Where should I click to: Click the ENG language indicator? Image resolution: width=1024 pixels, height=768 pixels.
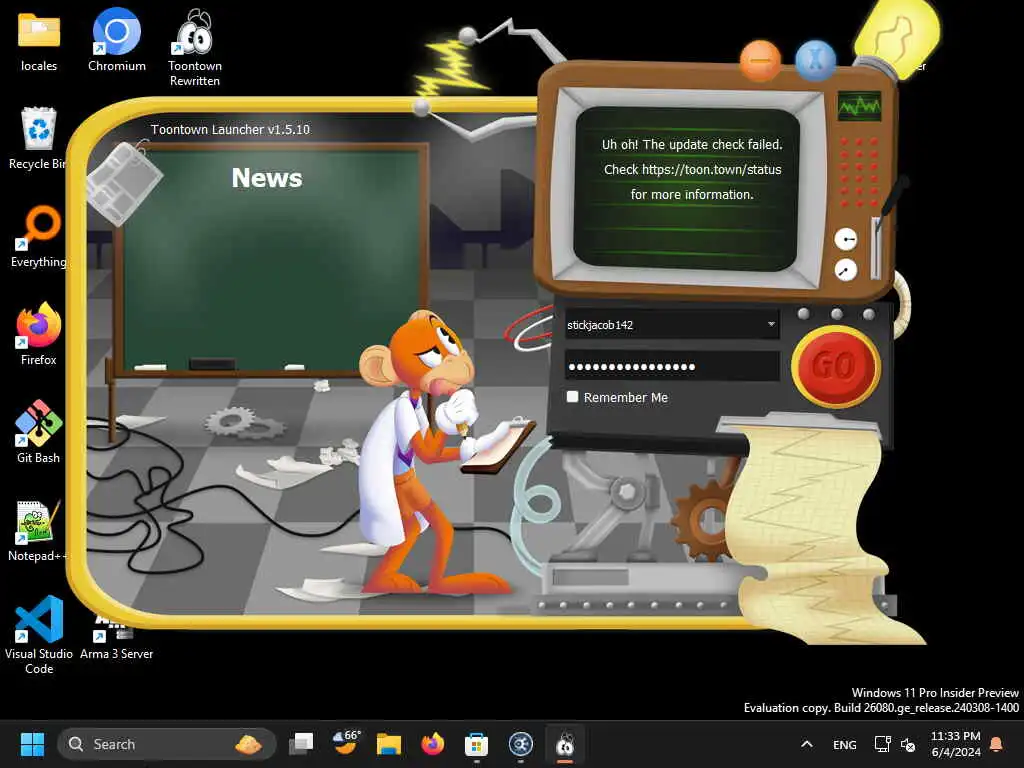tap(844, 744)
